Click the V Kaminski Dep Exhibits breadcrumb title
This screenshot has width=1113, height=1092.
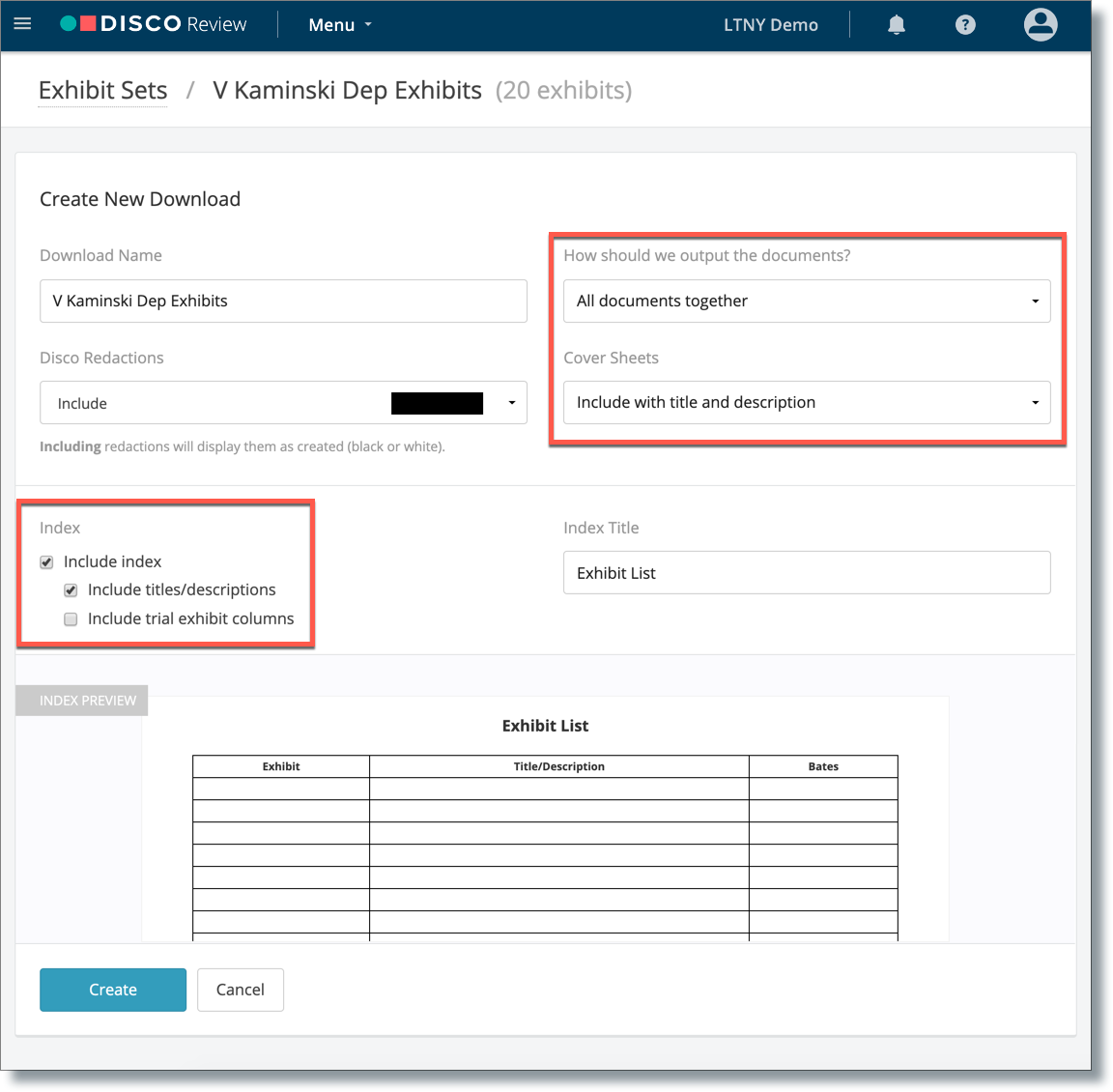pyautogui.click(x=347, y=90)
